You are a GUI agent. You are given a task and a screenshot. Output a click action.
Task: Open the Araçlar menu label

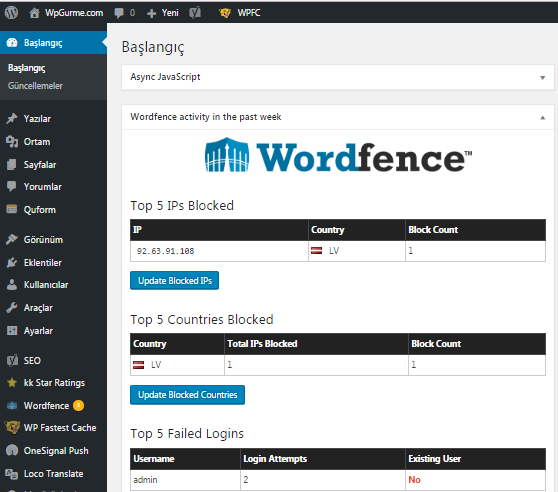click(x=38, y=308)
